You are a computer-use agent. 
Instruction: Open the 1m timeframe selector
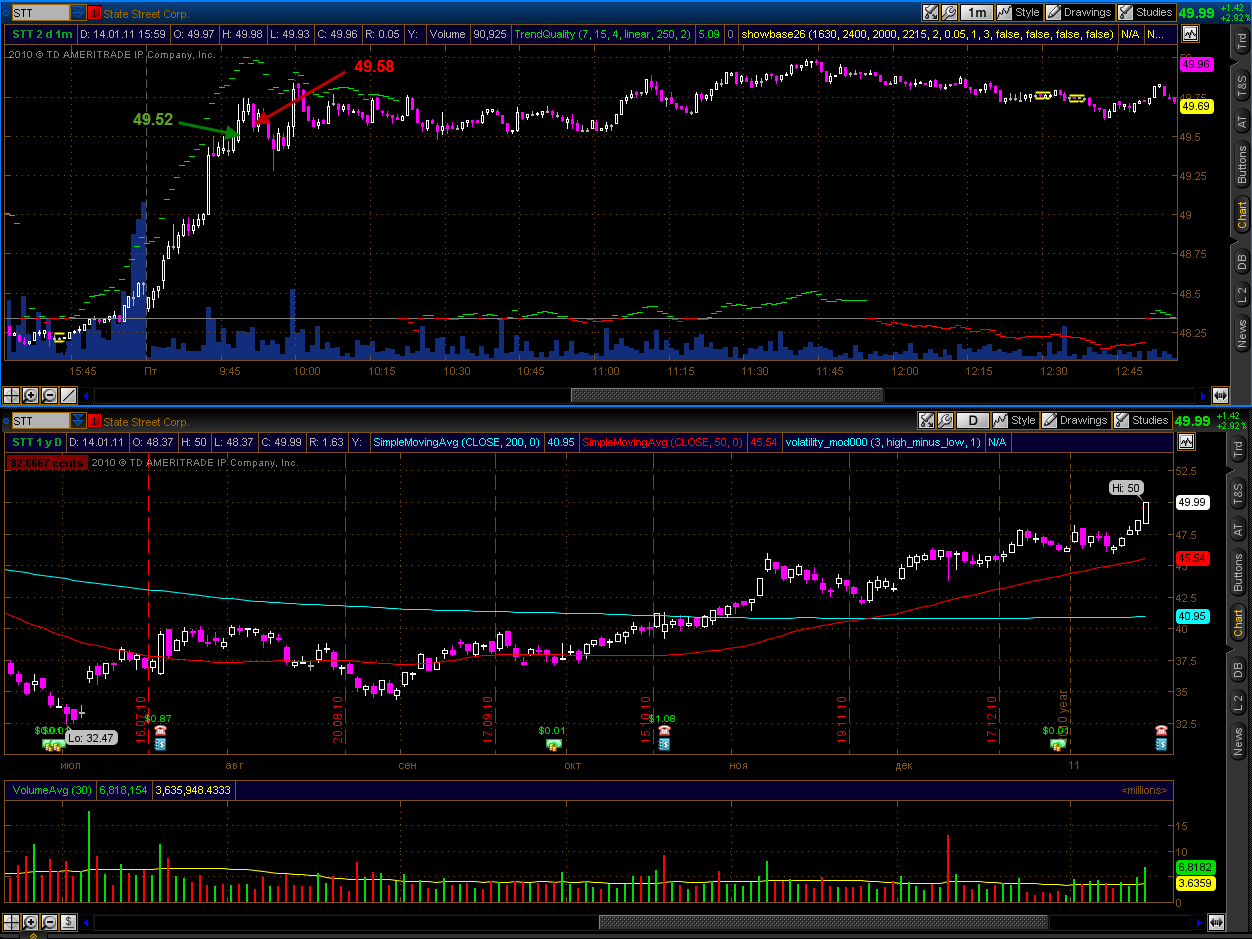(x=976, y=13)
